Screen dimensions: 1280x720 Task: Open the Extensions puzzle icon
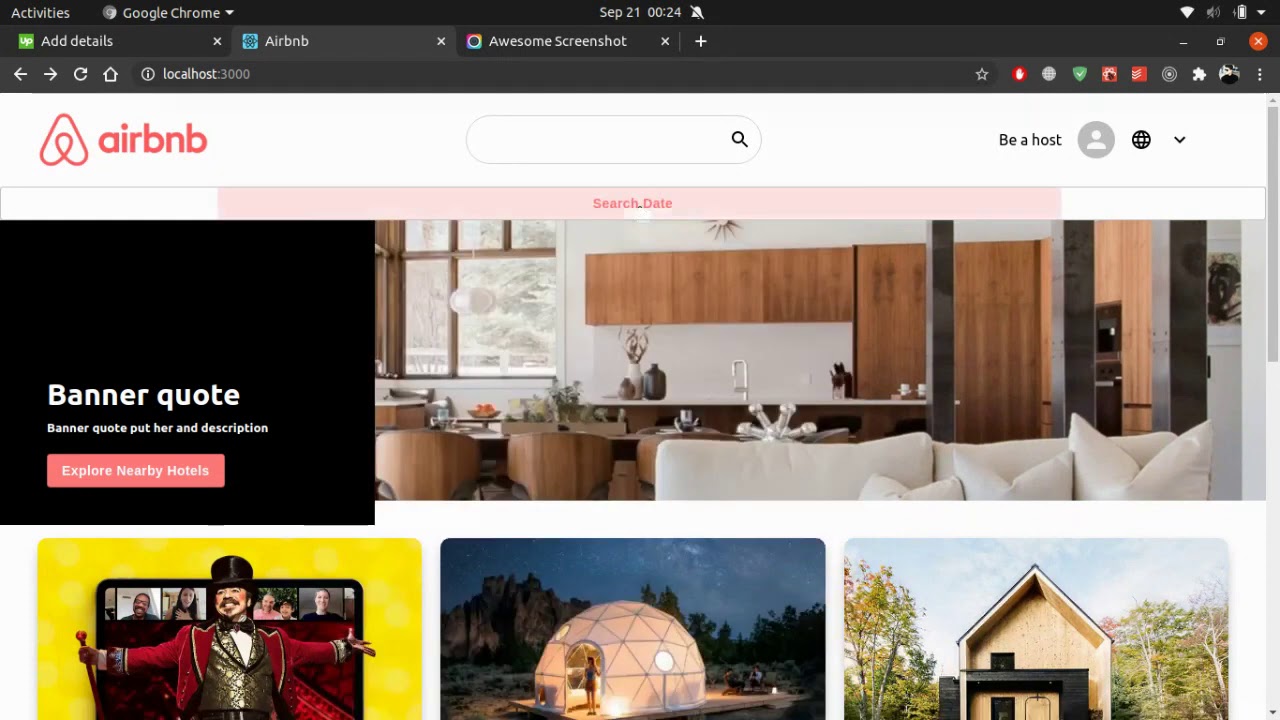point(1199,74)
